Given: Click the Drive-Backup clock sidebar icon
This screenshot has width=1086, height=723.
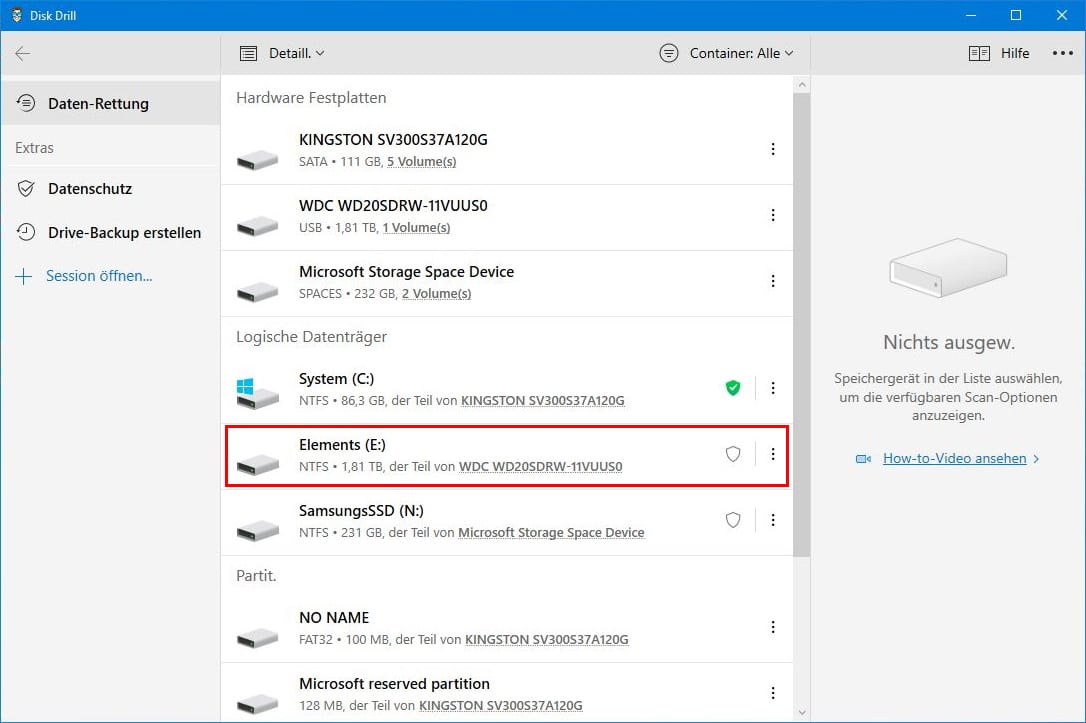Looking at the screenshot, I should click(26, 232).
